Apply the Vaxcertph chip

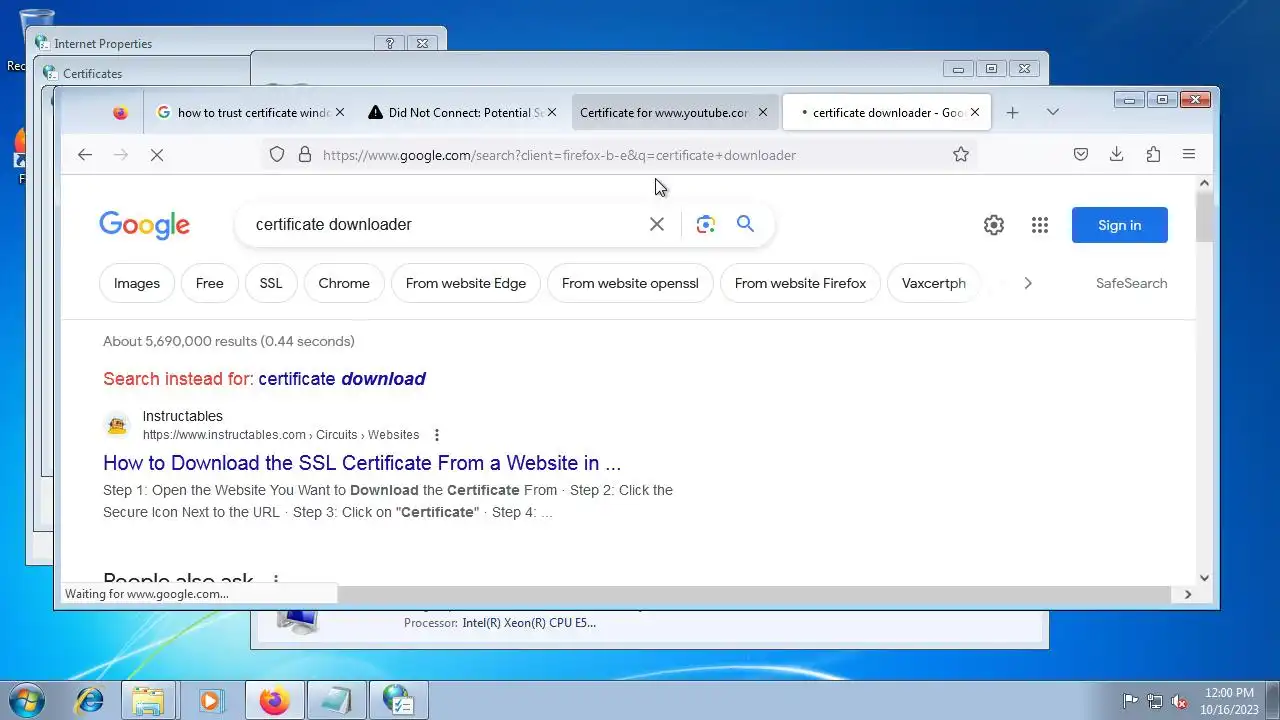coord(934,283)
